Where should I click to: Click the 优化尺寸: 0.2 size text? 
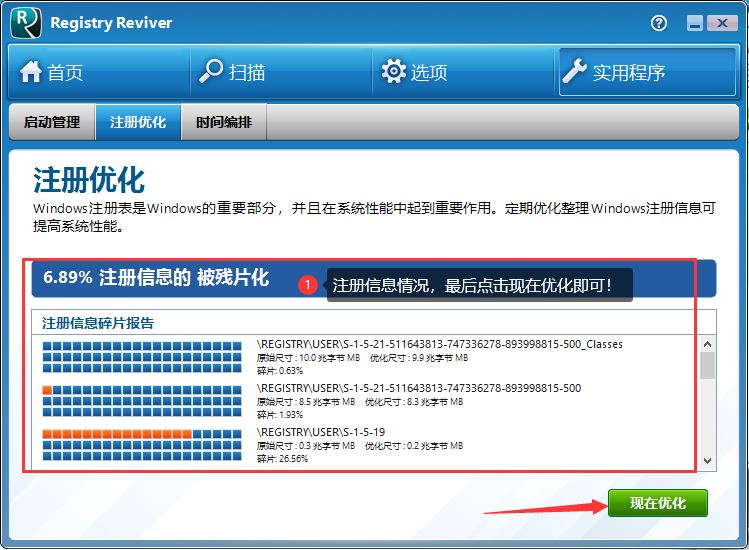(414, 446)
